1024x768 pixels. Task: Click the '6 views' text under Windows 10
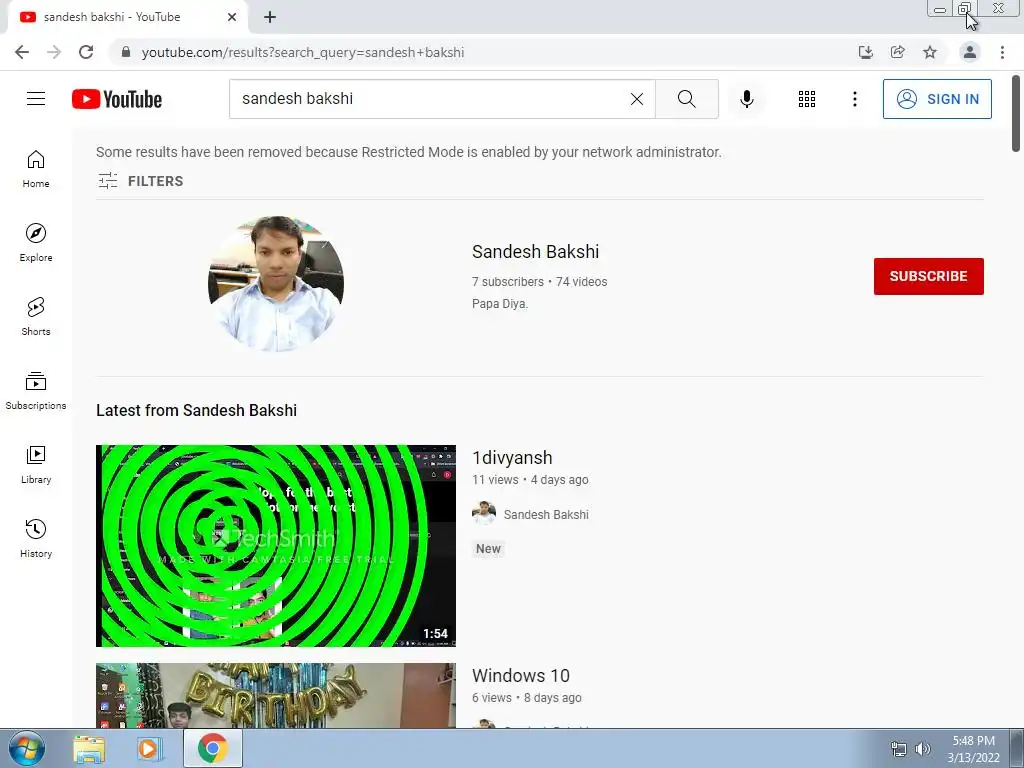point(492,697)
